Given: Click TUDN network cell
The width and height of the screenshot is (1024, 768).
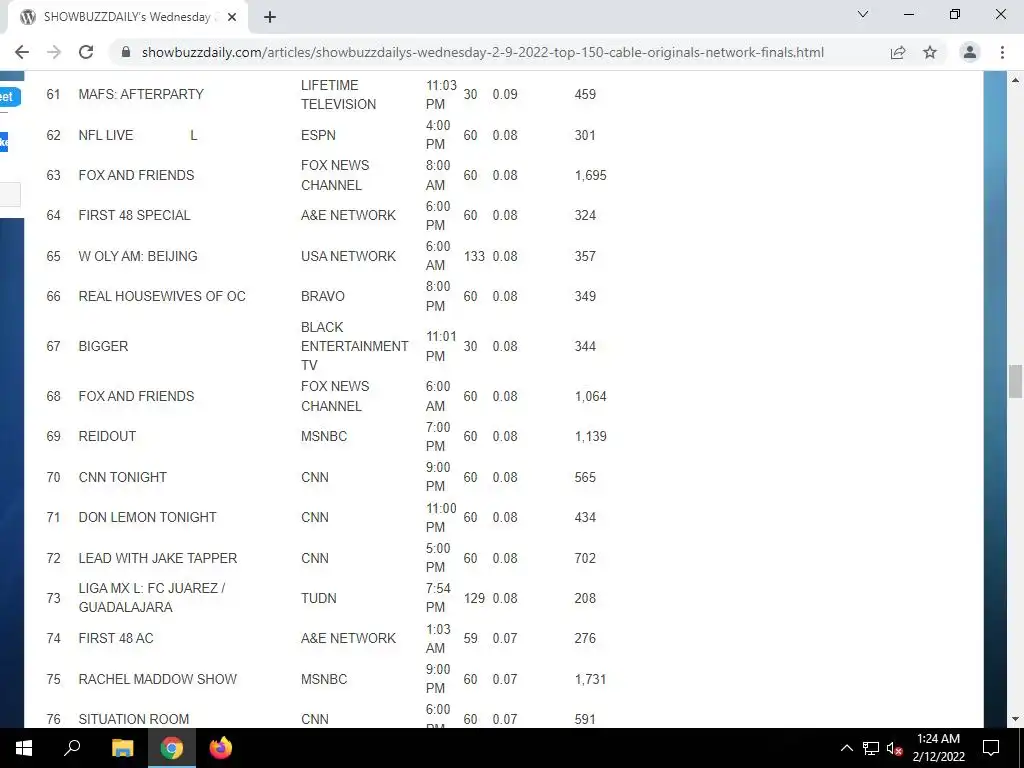Looking at the screenshot, I should [x=319, y=598].
